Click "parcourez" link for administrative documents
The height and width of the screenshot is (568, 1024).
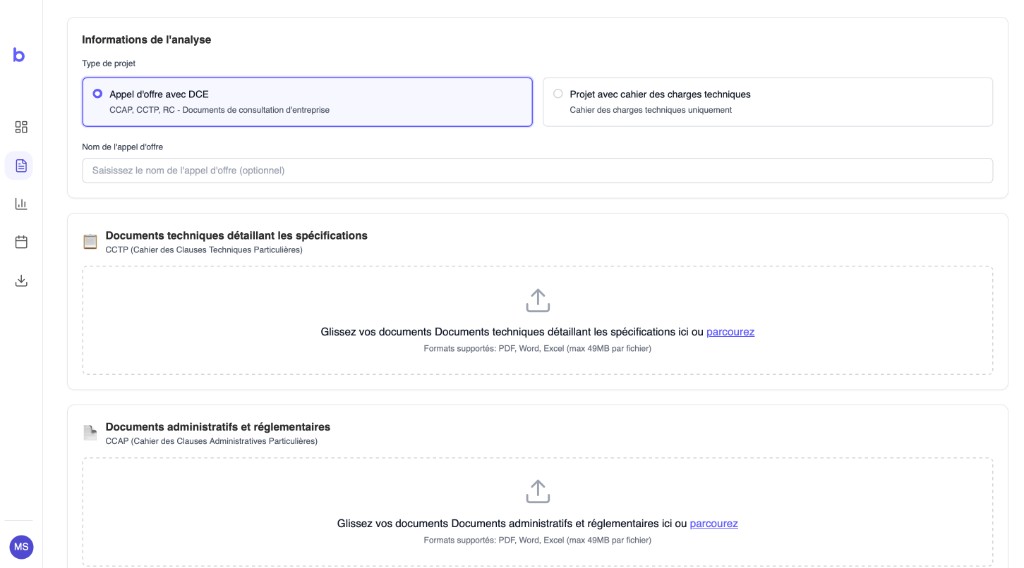pyautogui.click(x=713, y=524)
